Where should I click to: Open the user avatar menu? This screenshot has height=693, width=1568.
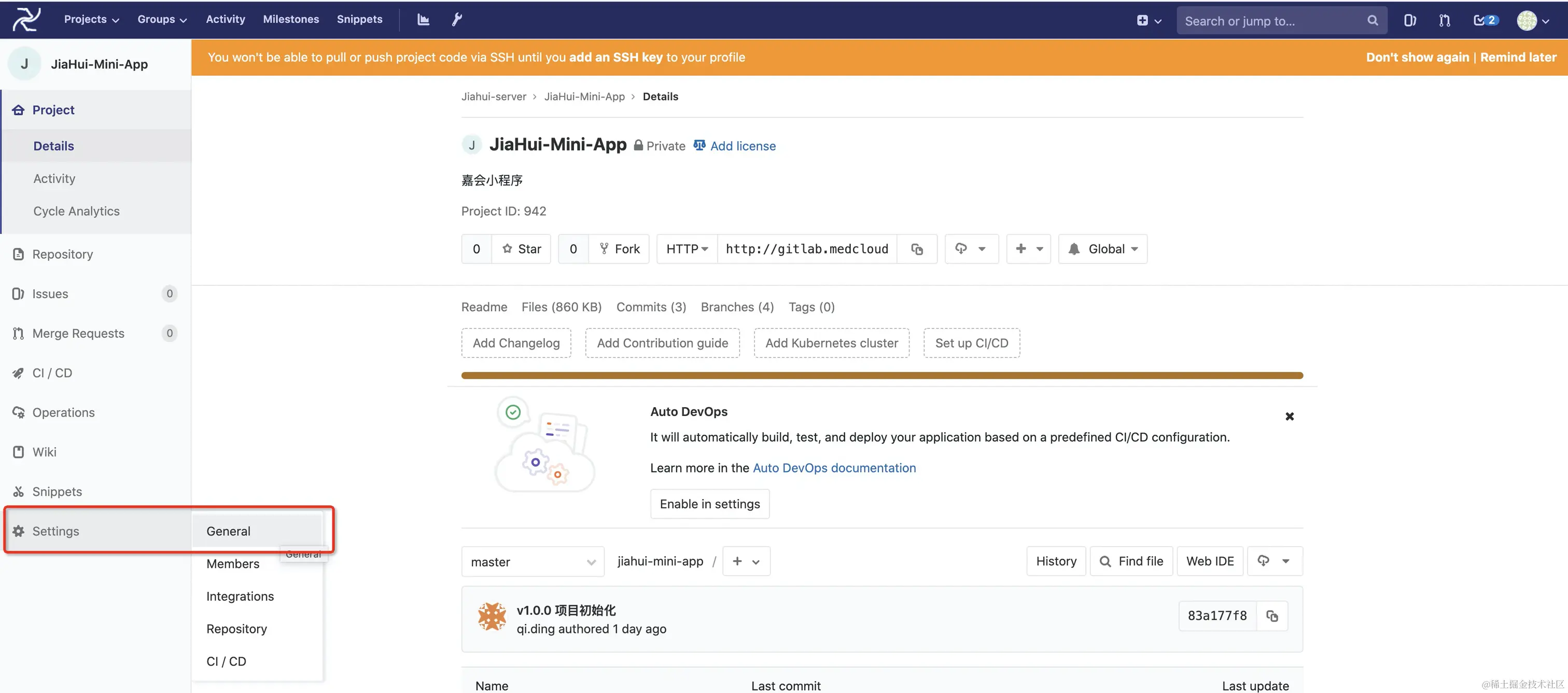tap(1533, 20)
